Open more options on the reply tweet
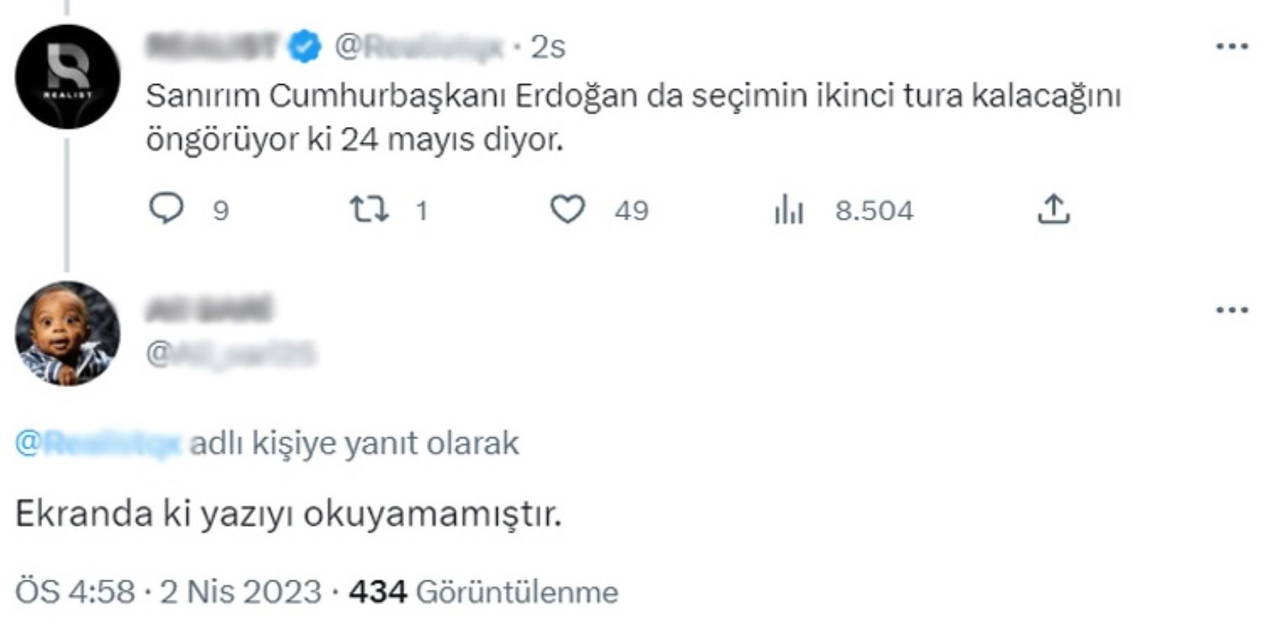The height and width of the screenshot is (631, 1280). pyautogui.click(x=1231, y=310)
